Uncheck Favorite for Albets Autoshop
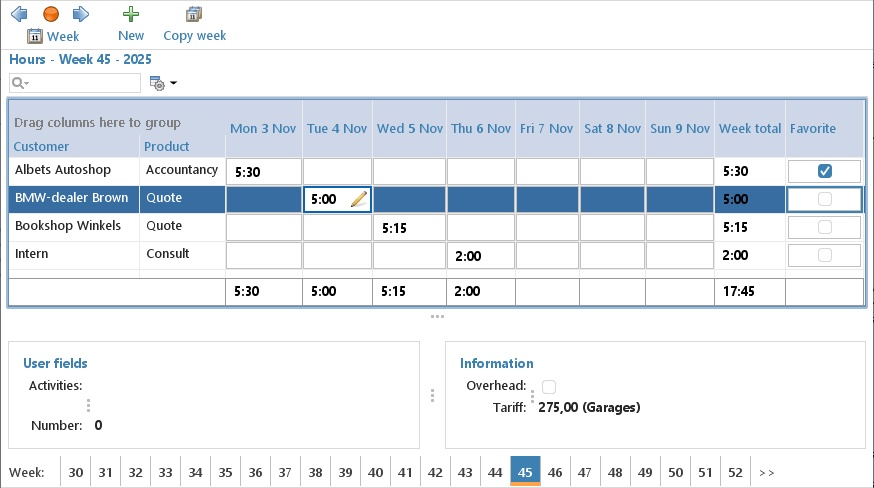This screenshot has width=874, height=488. click(x=824, y=171)
